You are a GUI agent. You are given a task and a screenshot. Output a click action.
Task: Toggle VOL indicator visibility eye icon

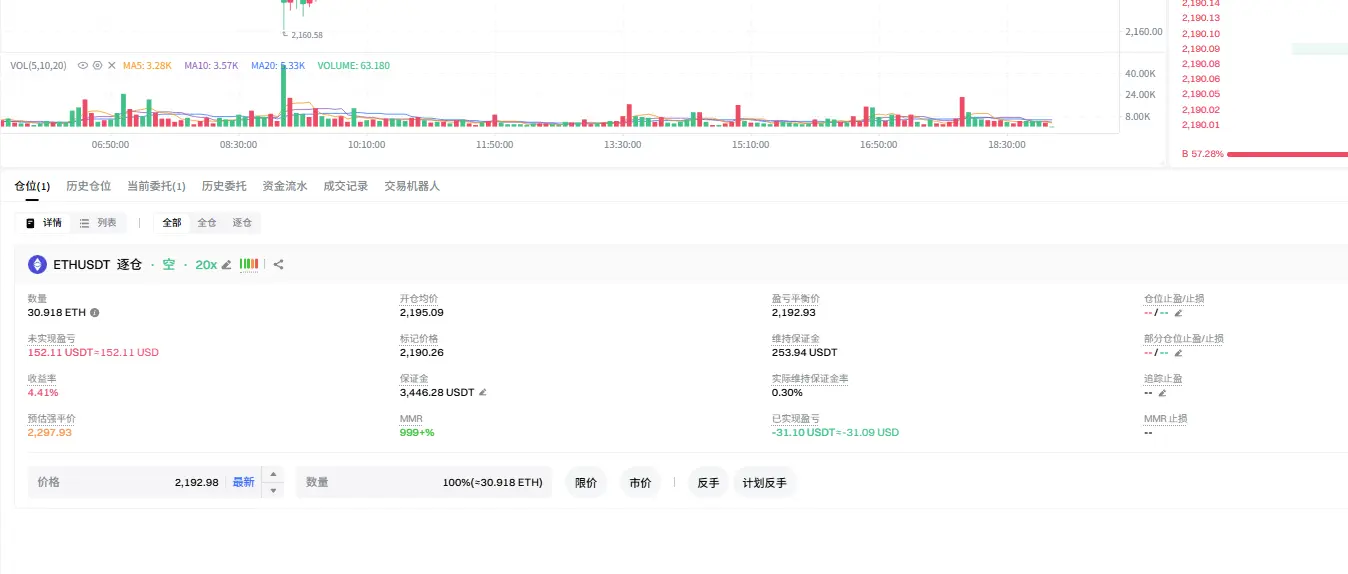[x=83, y=65]
